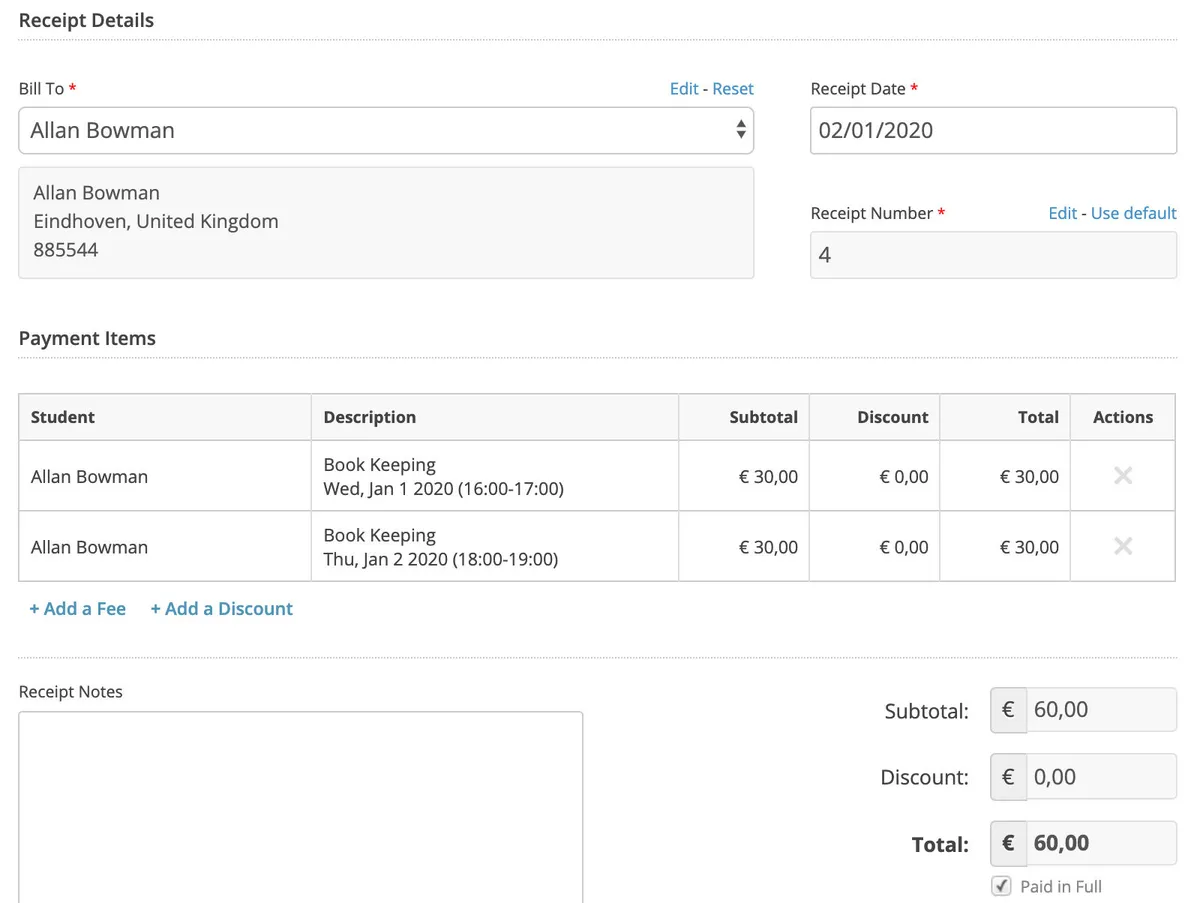Delete the Thu, Jan 2 Book Keeping row
The image size is (1200, 903).
pyautogui.click(x=1122, y=546)
